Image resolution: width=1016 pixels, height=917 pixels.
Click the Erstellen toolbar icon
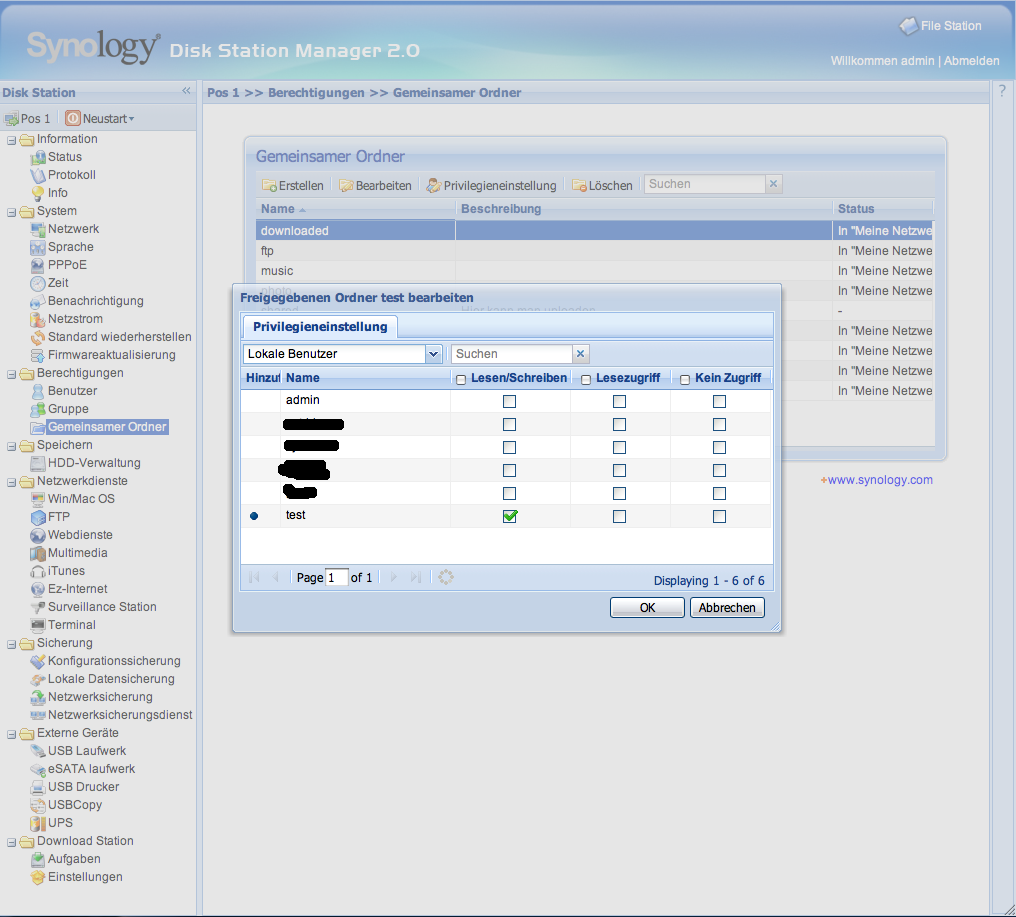[269, 186]
